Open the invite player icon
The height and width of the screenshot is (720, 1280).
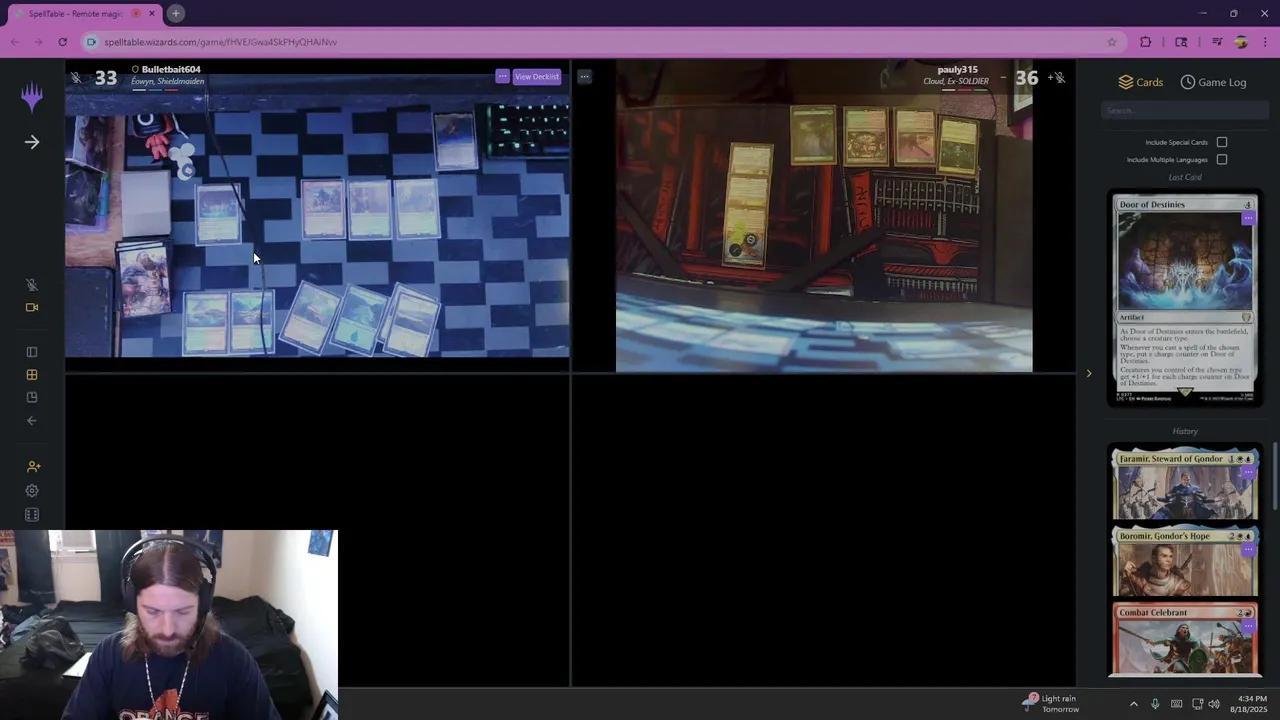[33, 466]
